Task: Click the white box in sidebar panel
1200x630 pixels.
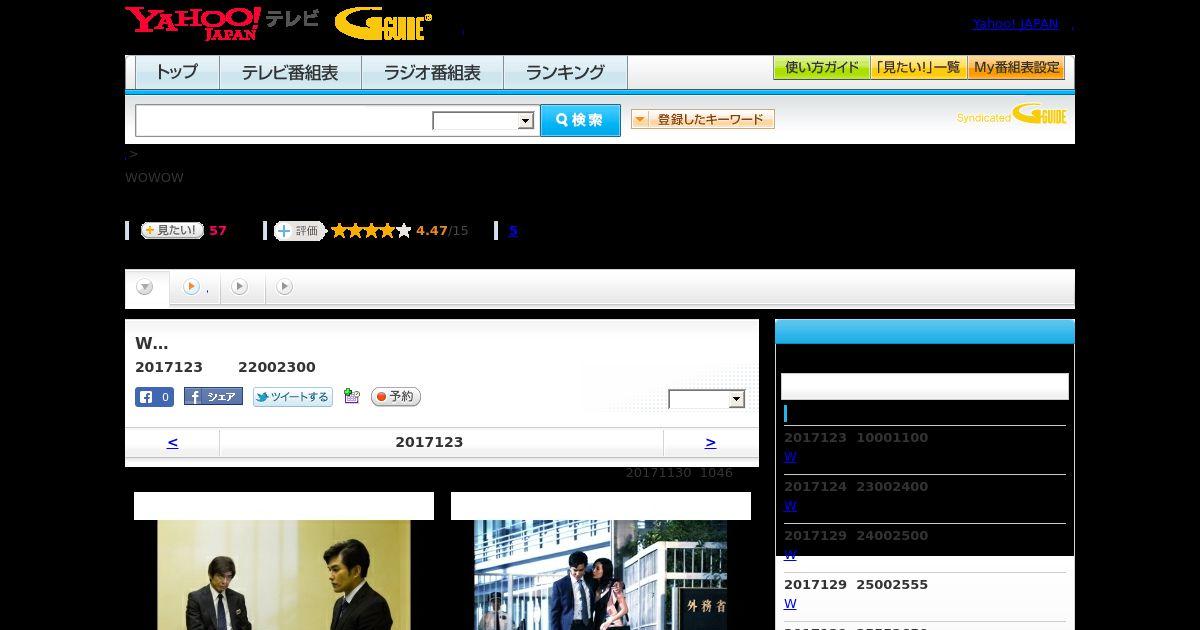Action: tap(925, 387)
